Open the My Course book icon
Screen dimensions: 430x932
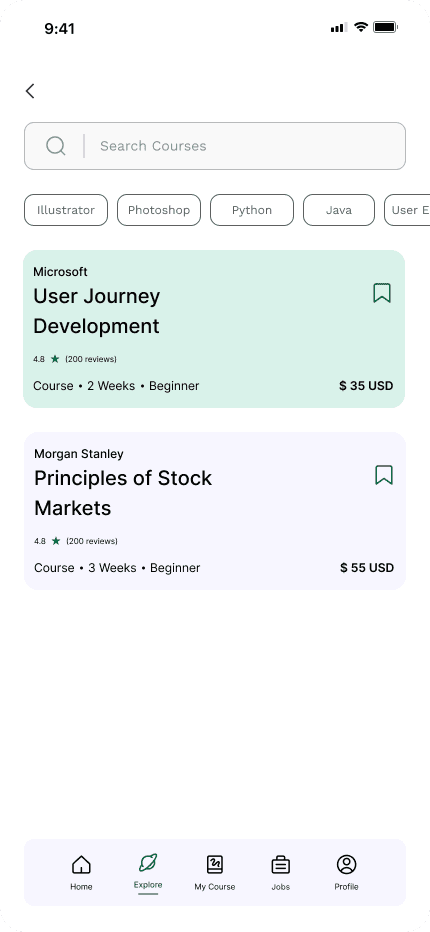pos(215,864)
